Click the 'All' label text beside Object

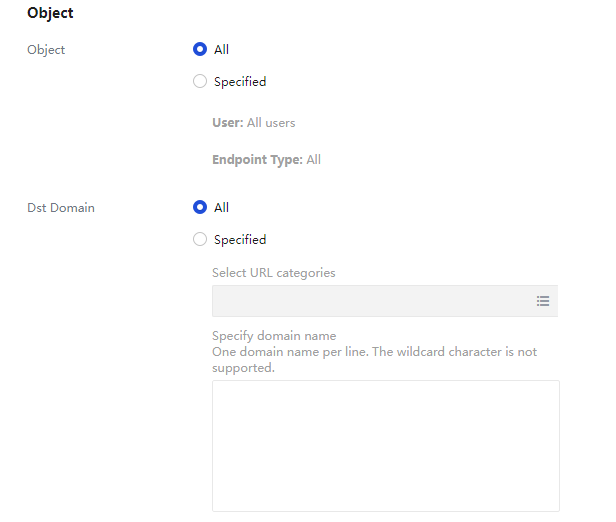[221, 50]
